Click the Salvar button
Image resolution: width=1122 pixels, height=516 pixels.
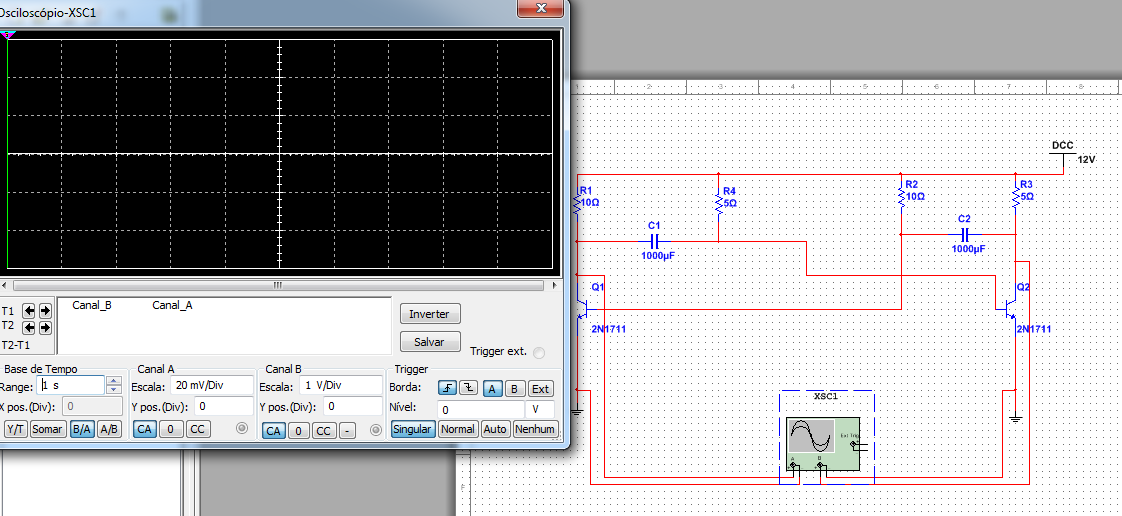tap(429, 342)
